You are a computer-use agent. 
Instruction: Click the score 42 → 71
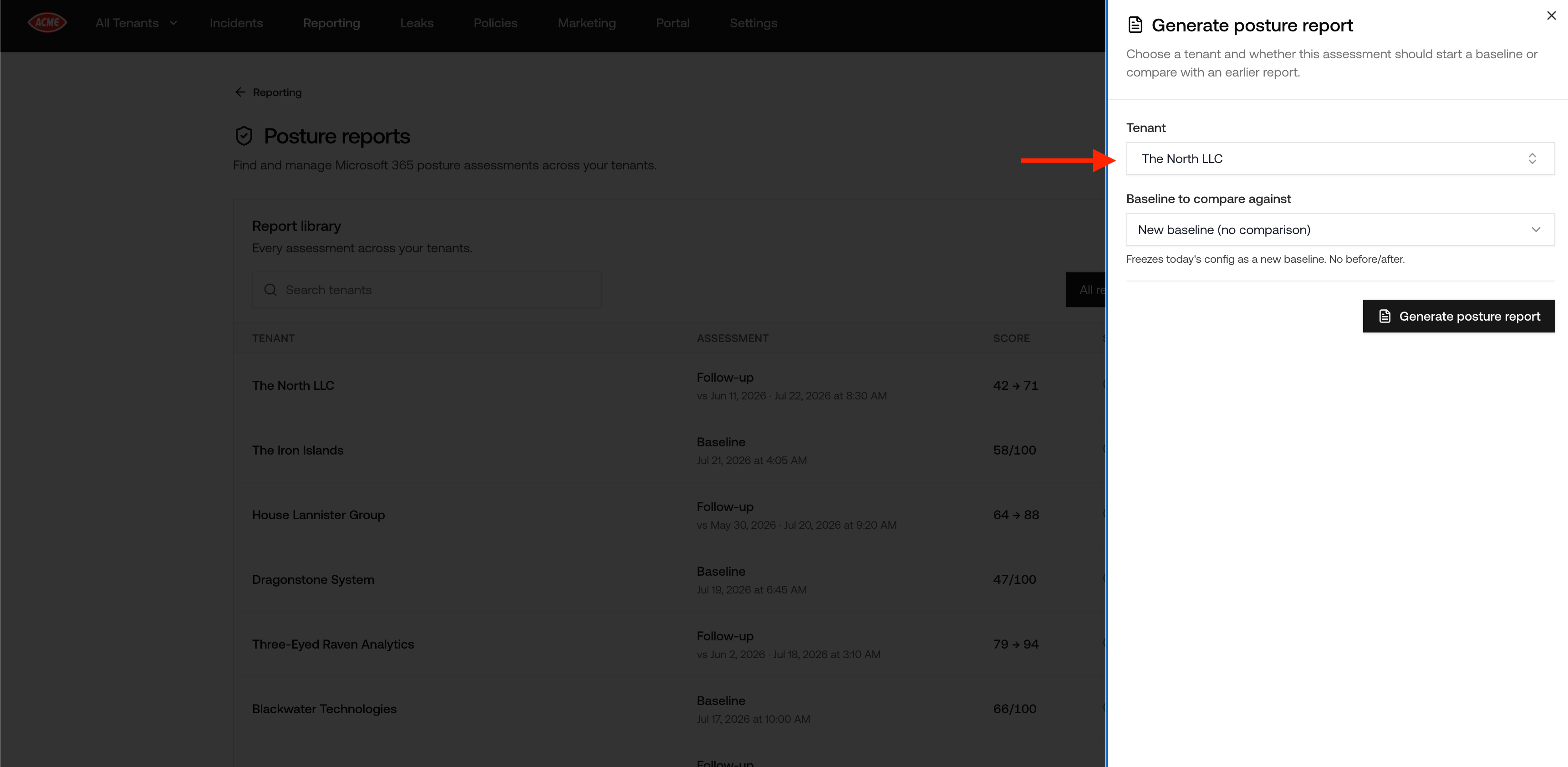[1016, 386]
